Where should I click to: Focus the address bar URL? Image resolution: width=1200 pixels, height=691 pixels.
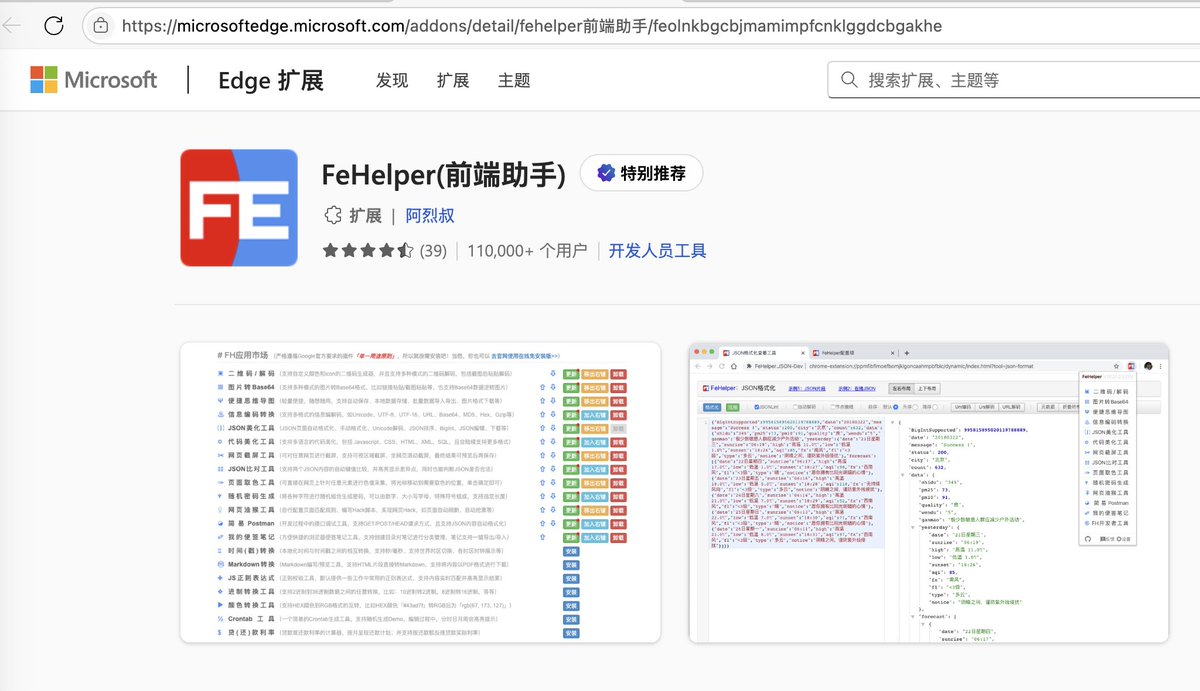click(x=532, y=26)
